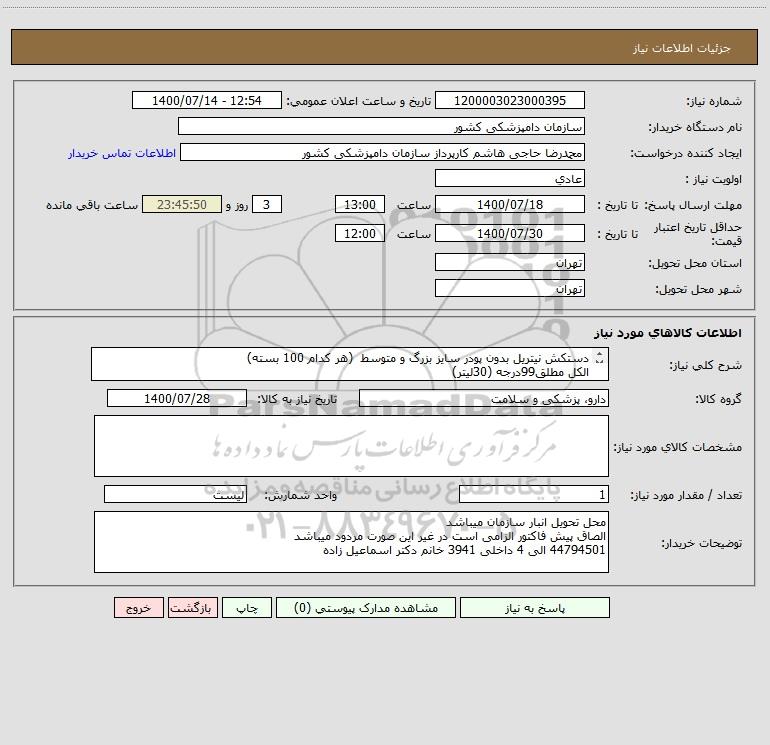The height and width of the screenshot is (745, 770).
Task: Click the تاریخ نیاز به کالا label
Action: tap(297, 399)
